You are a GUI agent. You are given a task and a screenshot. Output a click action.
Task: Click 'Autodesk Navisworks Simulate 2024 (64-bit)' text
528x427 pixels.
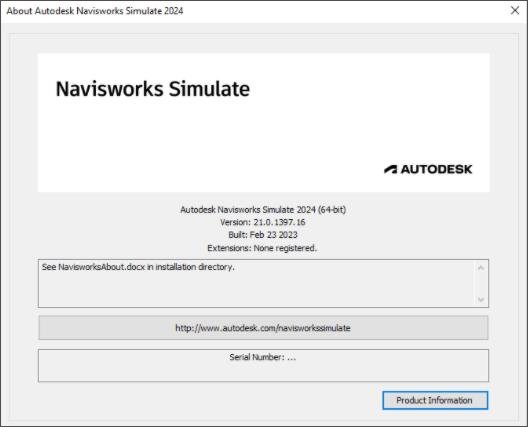click(263, 209)
